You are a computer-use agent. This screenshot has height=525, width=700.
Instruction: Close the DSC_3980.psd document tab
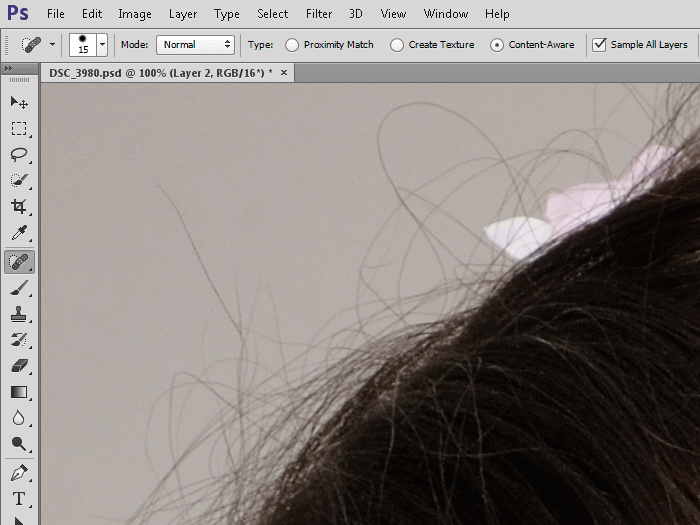(x=284, y=73)
